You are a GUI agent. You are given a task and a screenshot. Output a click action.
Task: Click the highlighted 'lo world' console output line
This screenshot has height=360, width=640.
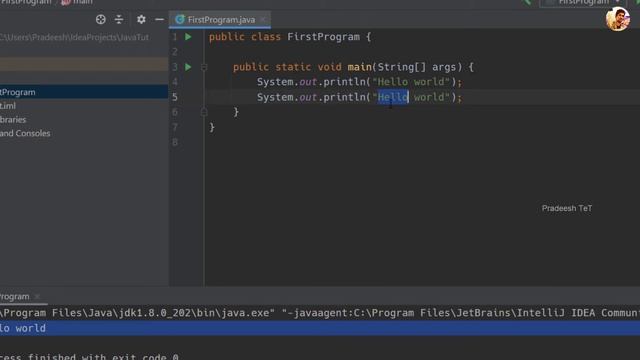[x=320, y=328]
